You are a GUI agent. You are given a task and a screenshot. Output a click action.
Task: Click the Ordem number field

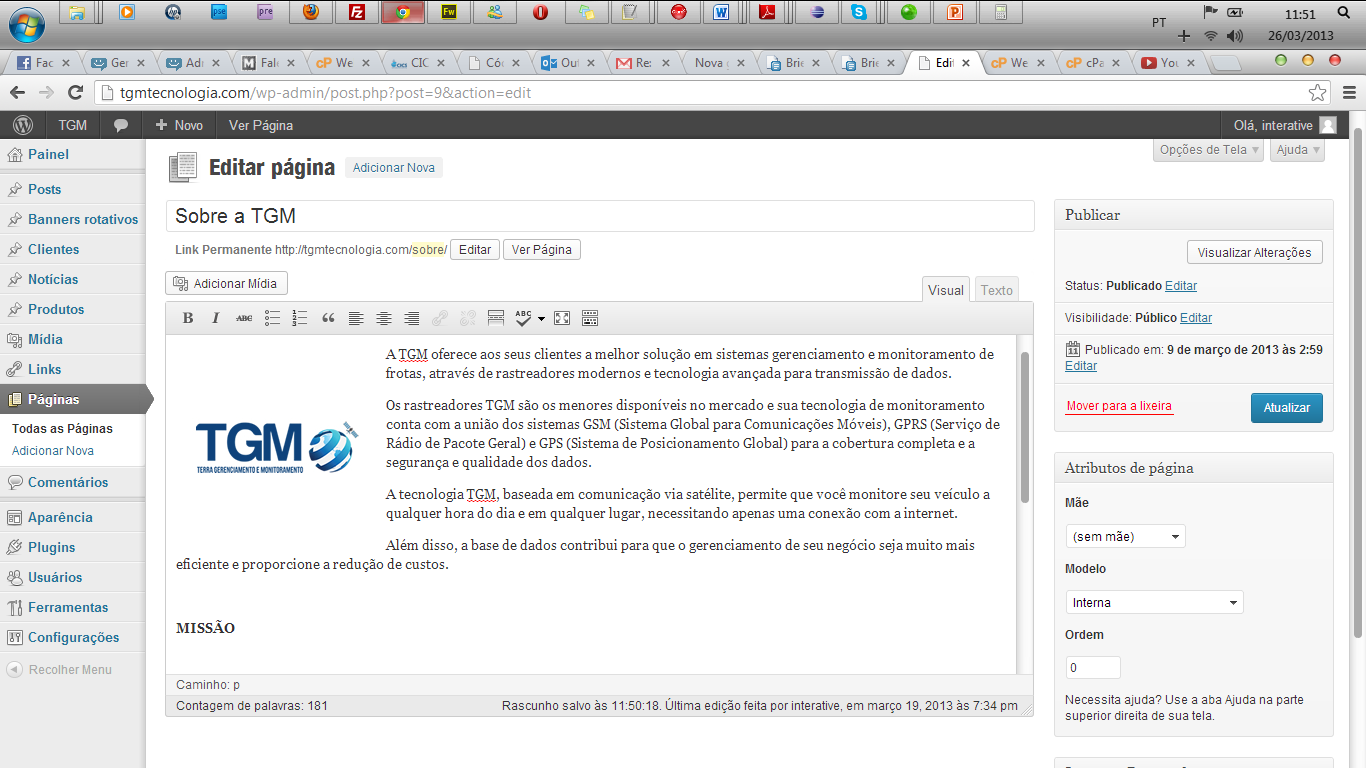coord(1093,667)
